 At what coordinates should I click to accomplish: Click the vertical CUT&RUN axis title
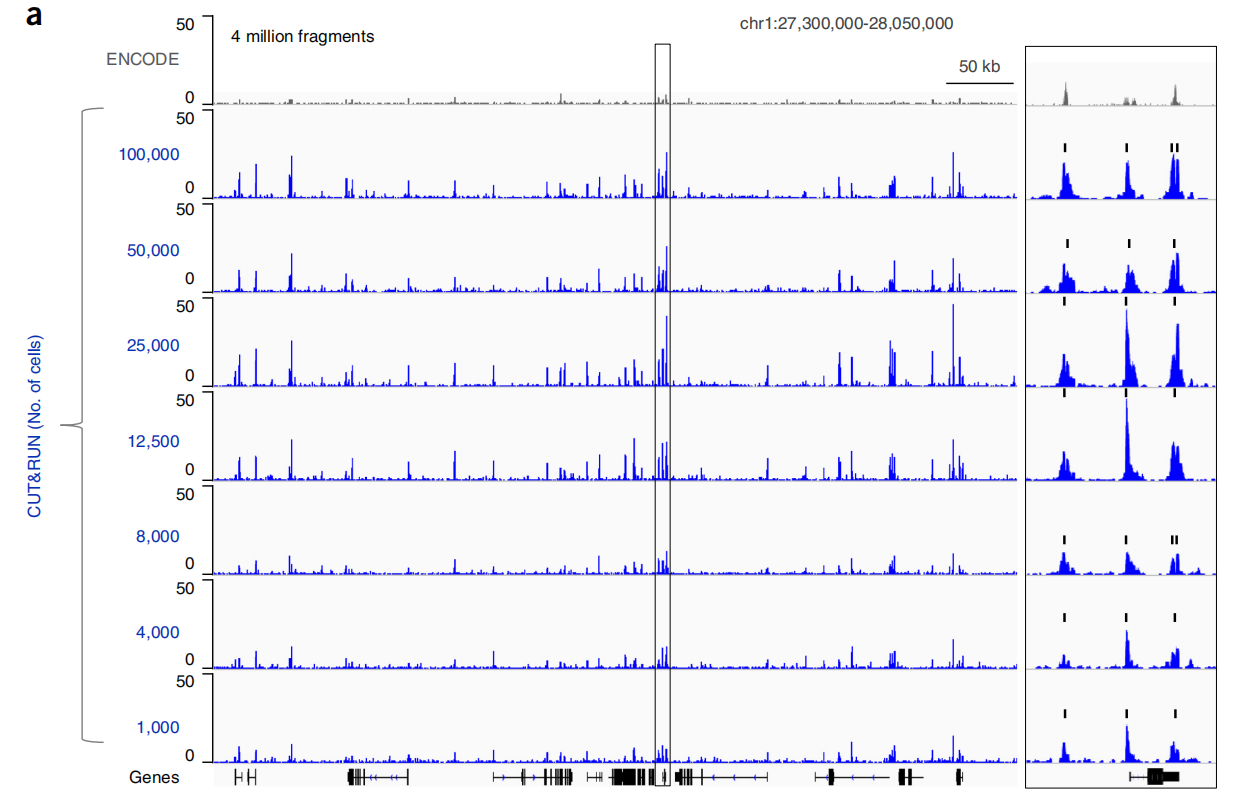pos(35,426)
